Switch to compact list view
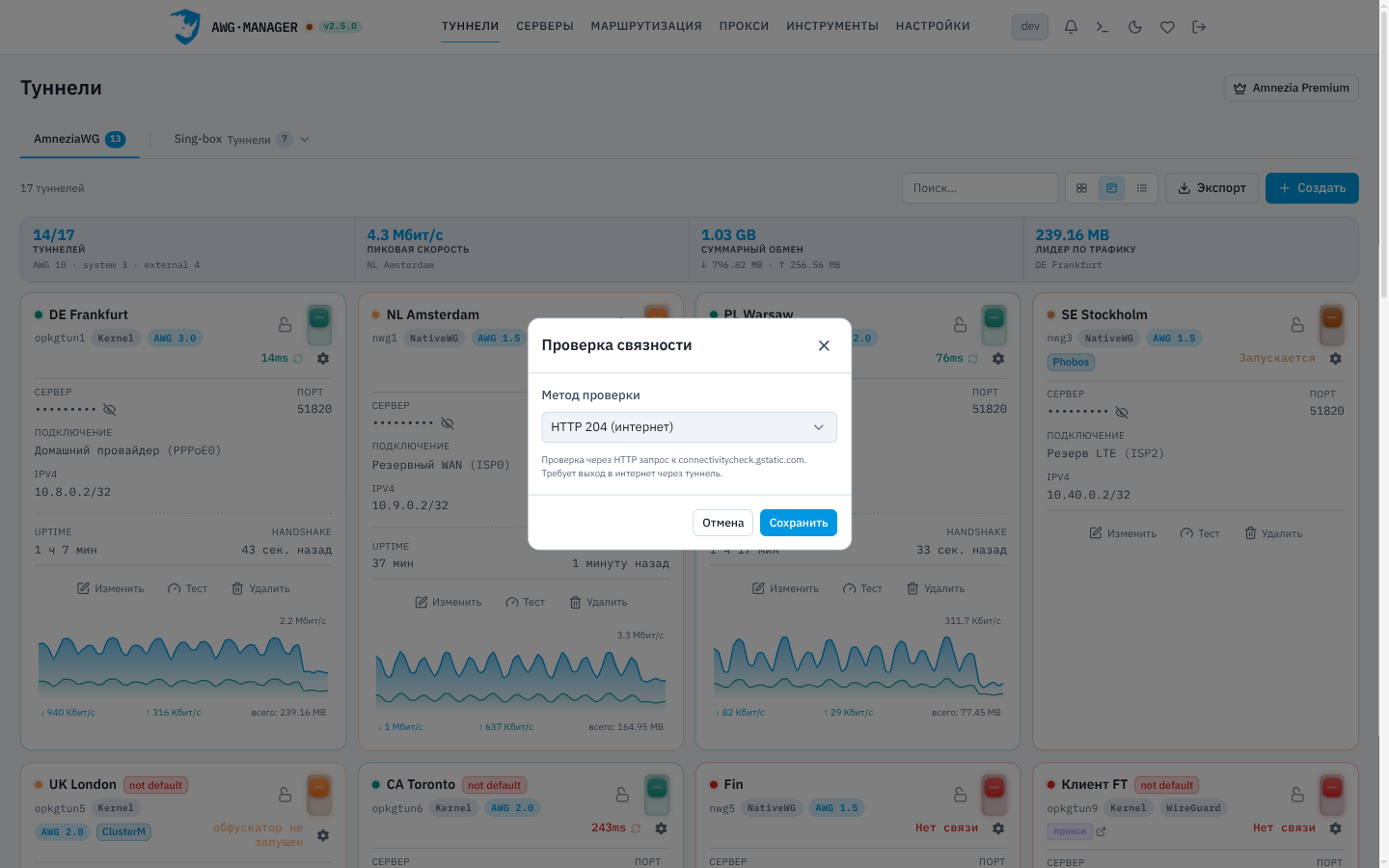The width and height of the screenshot is (1389, 868). (x=1142, y=188)
